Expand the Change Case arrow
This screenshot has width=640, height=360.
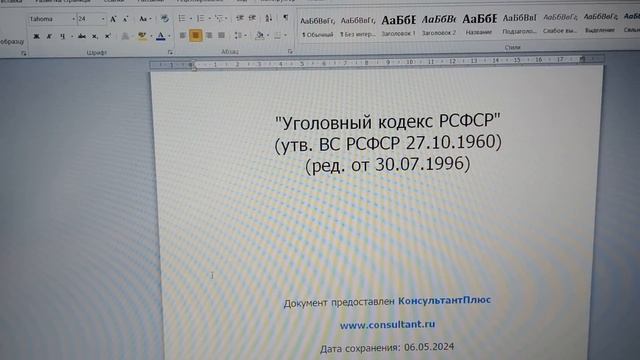[150, 19]
